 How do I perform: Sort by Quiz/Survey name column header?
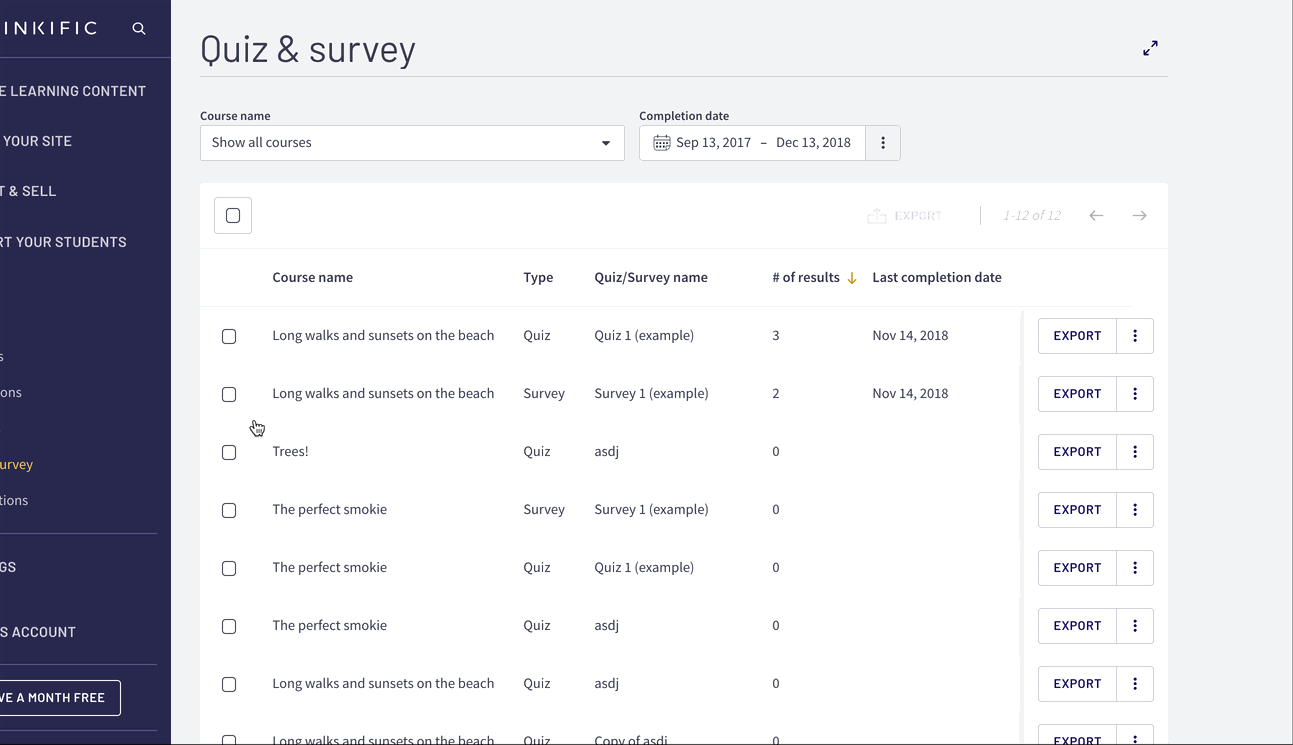pos(651,278)
